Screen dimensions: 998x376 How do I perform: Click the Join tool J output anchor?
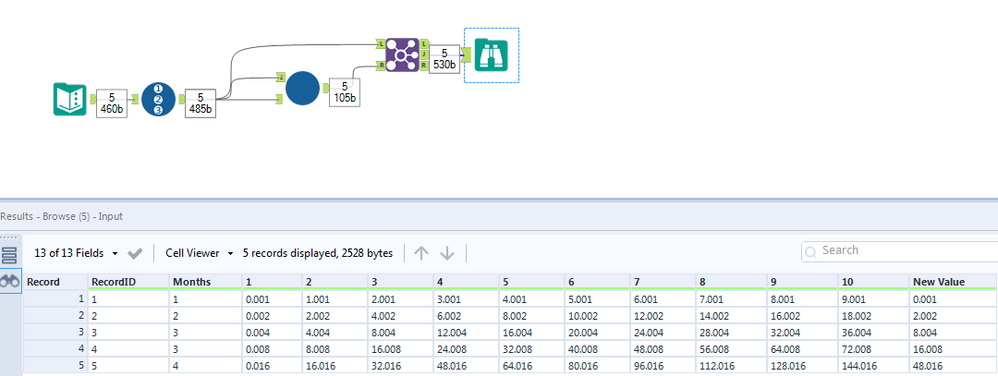tap(424, 55)
